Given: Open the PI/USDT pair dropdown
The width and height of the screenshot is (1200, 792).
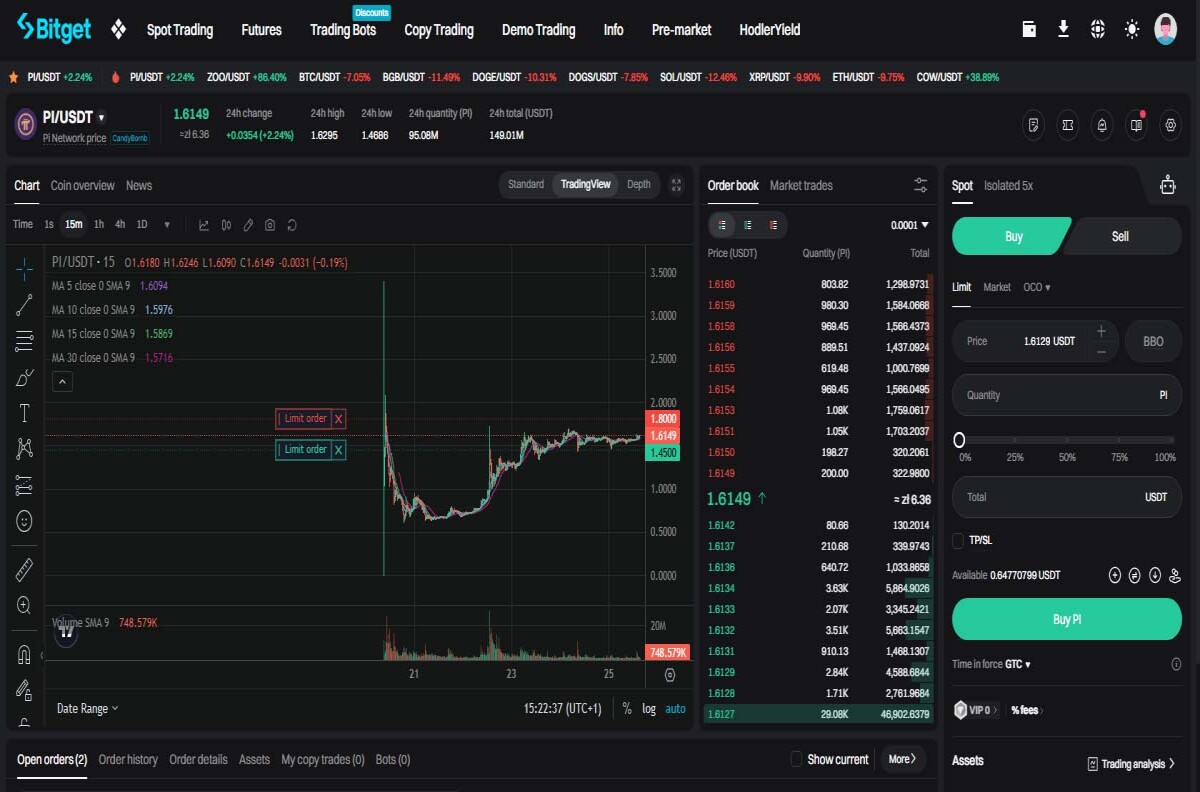Looking at the screenshot, I should [101, 118].
